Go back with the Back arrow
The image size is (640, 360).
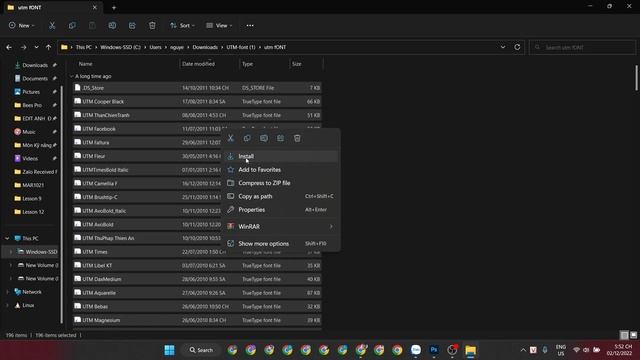click(9, 47)
